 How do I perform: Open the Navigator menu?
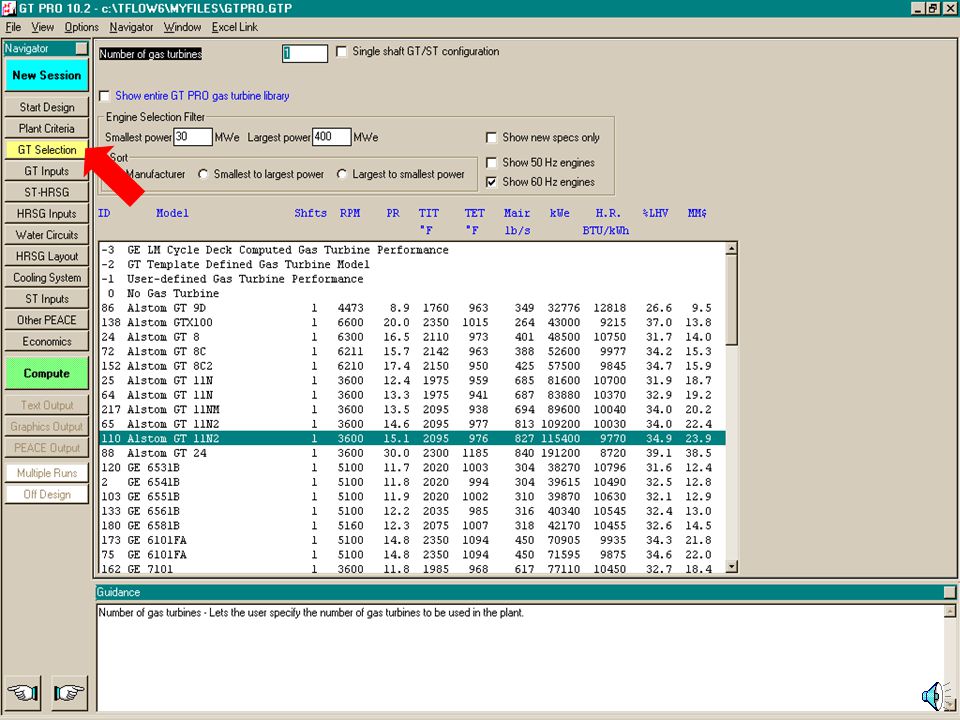[131, 27]
